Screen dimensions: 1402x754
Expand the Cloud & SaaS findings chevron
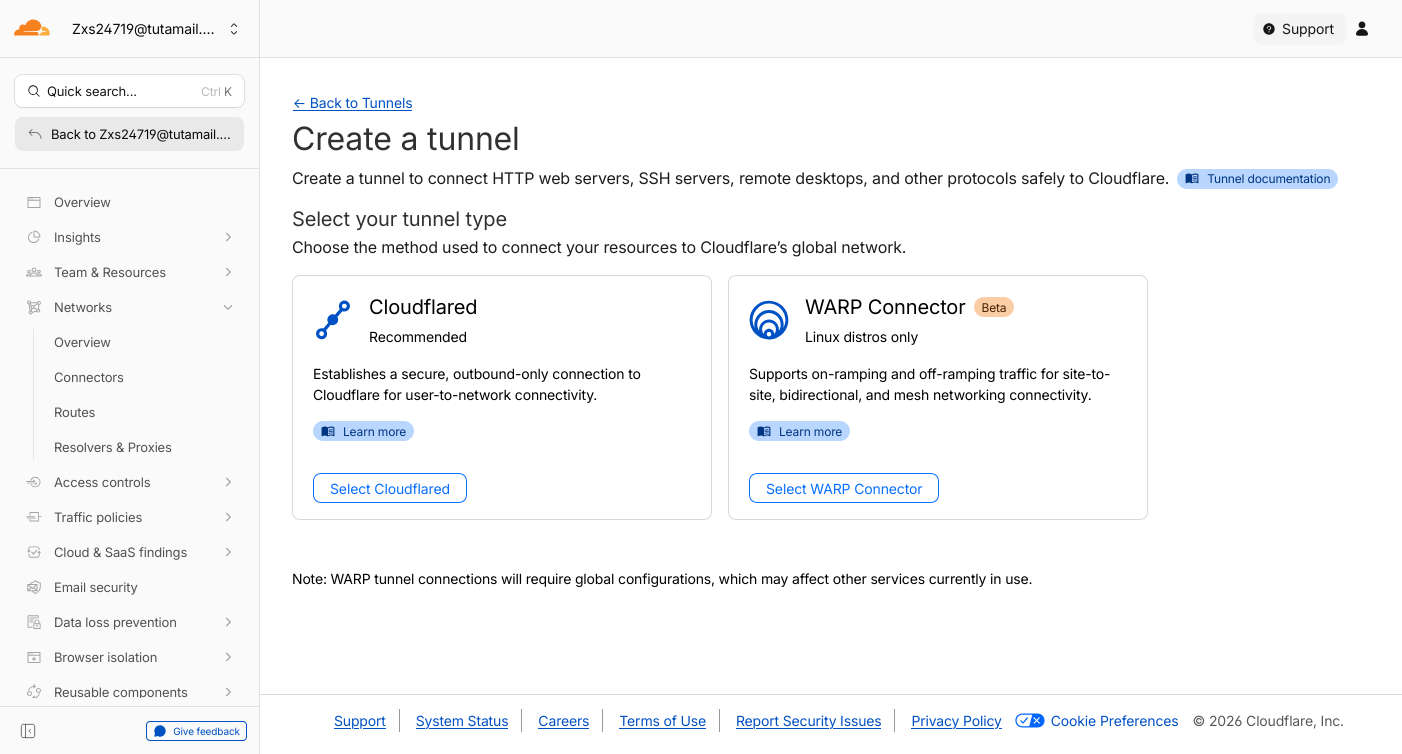pyautogui.click(x=228, y=552)
